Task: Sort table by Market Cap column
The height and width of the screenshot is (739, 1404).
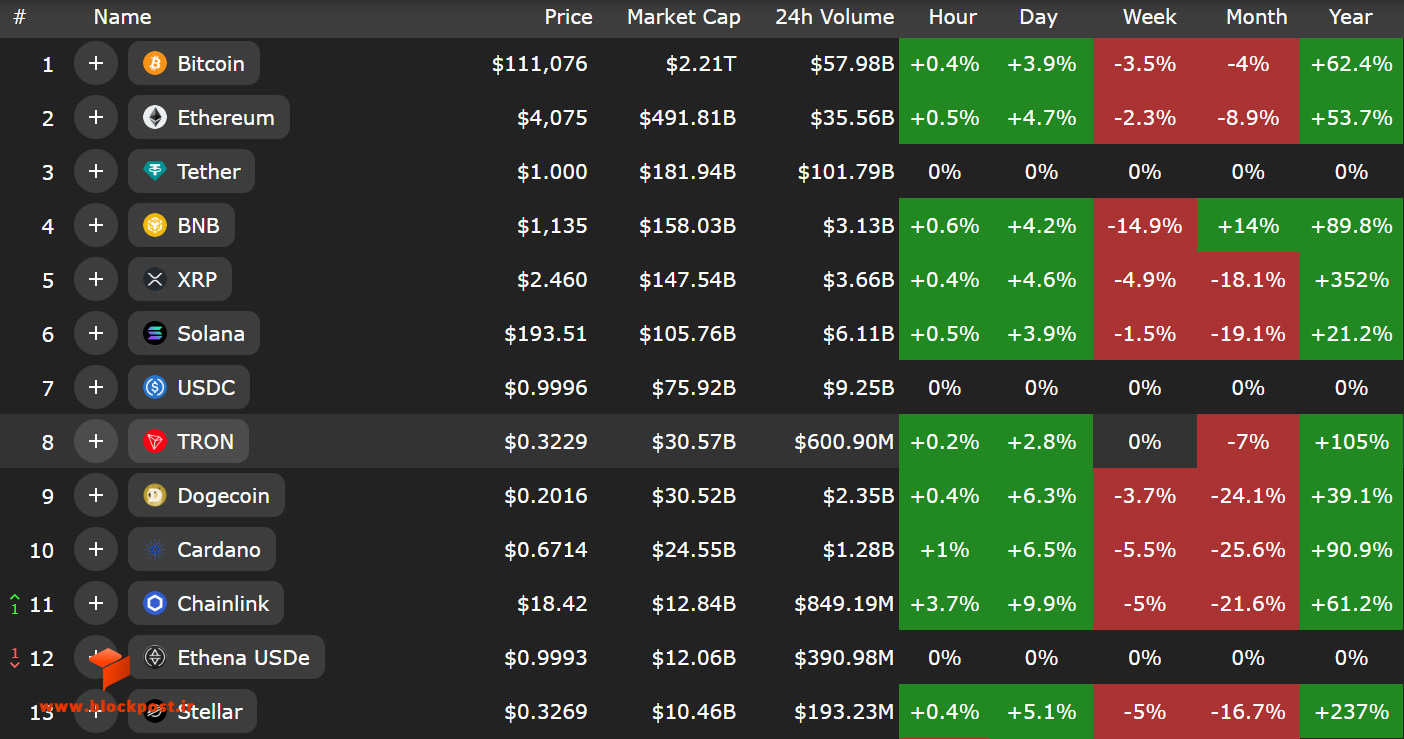Action: 684,17
